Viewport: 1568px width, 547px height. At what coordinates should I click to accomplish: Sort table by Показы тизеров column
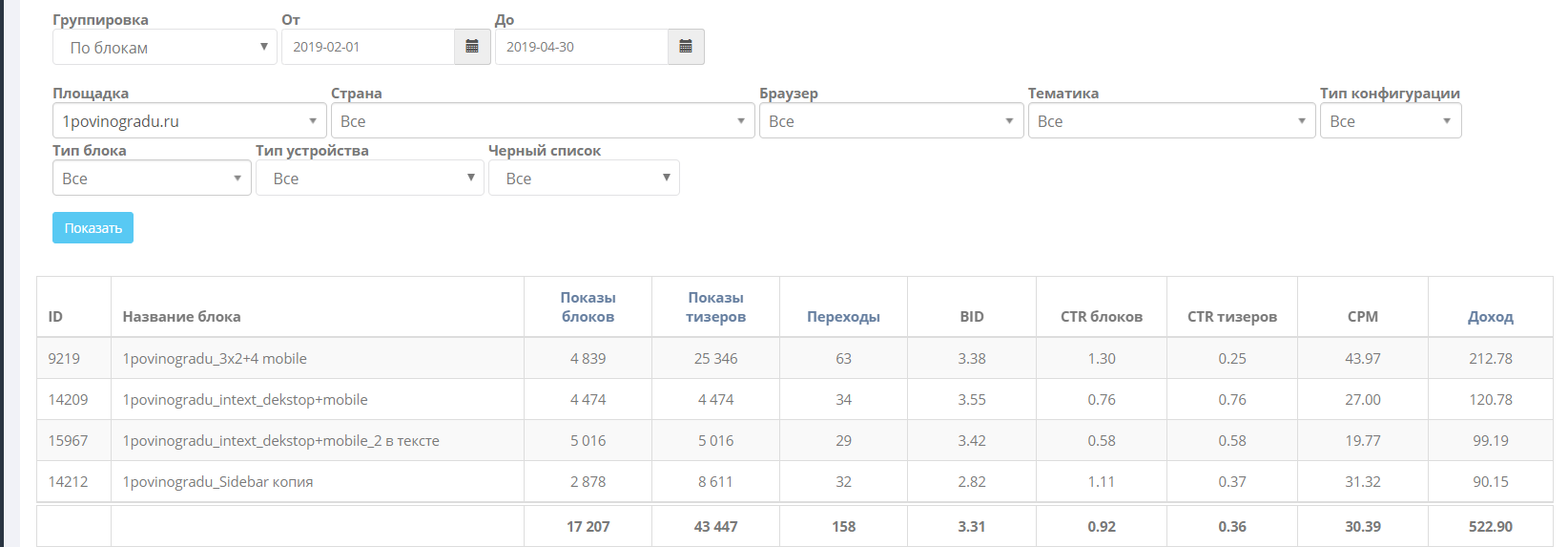(715, 307)
